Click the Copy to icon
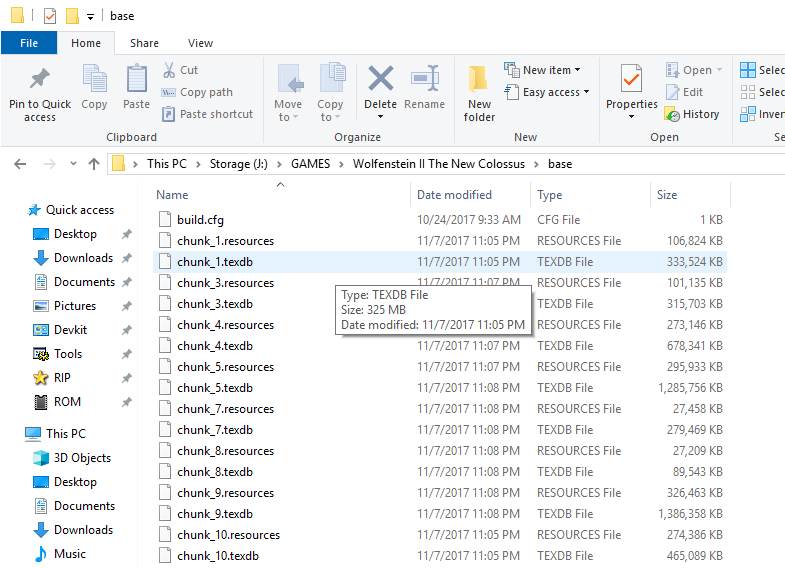 [x=331, y=78]
